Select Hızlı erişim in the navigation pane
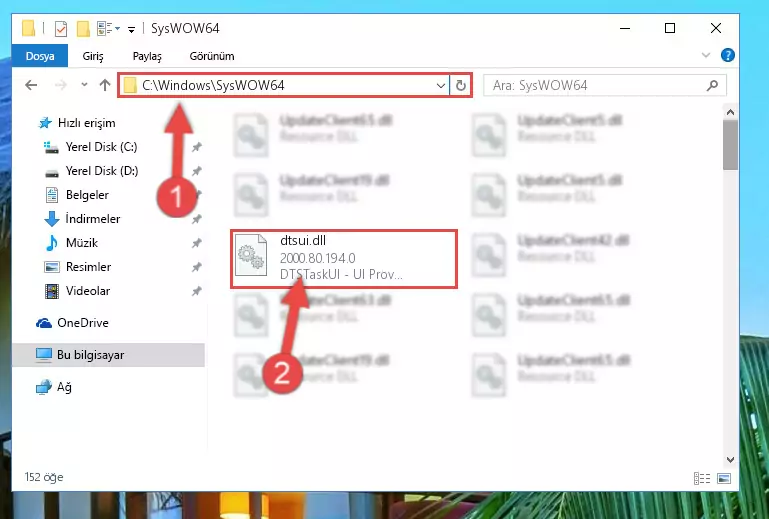This screenshot has width=769, height=519. (x=86, y=123)
